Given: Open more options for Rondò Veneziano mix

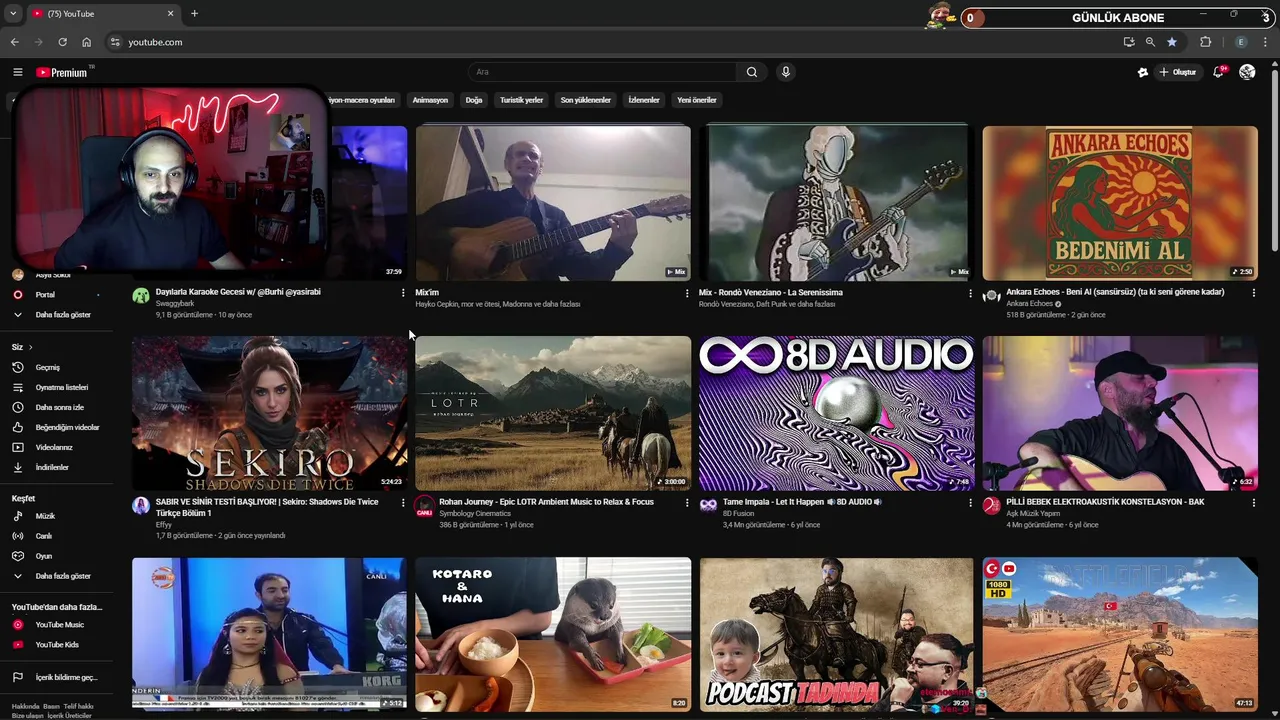Looking at the screenshot, I should (x=970, y=293).
